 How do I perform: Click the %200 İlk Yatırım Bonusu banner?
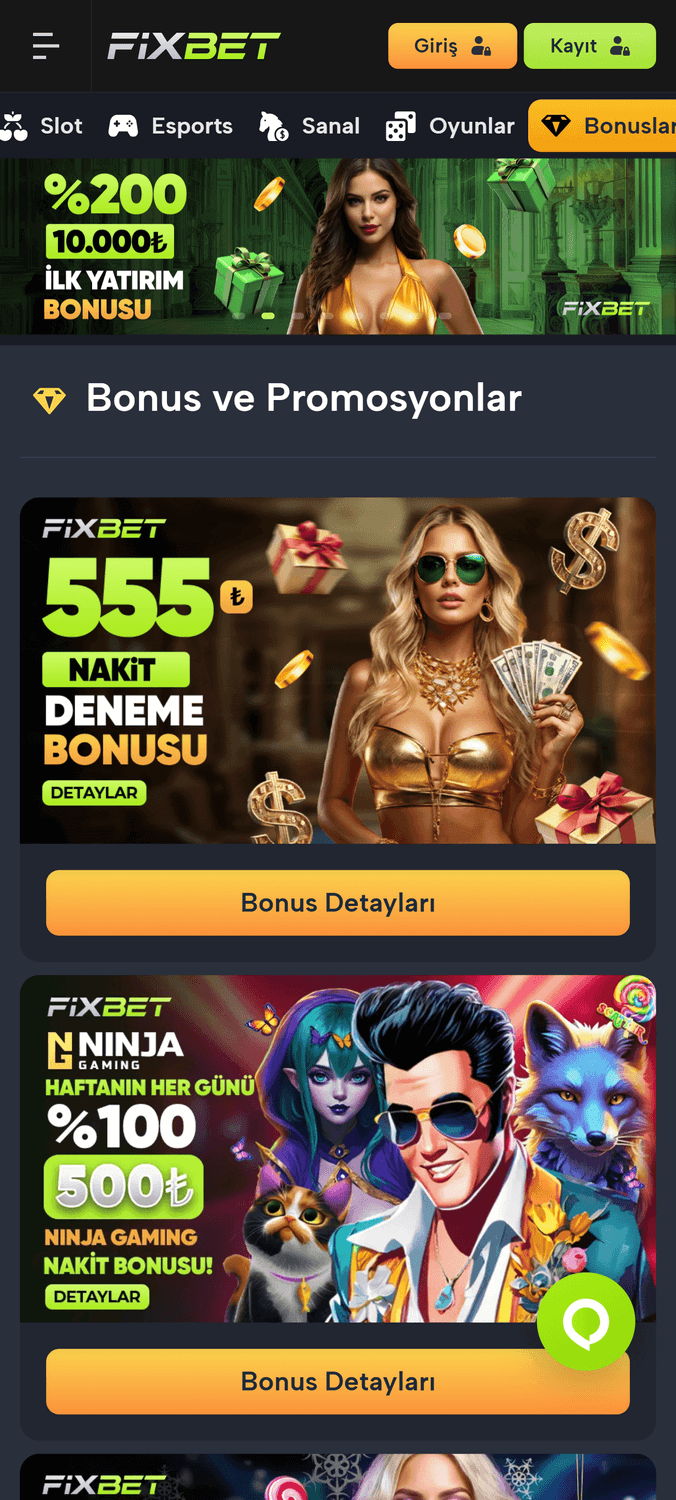338,246
